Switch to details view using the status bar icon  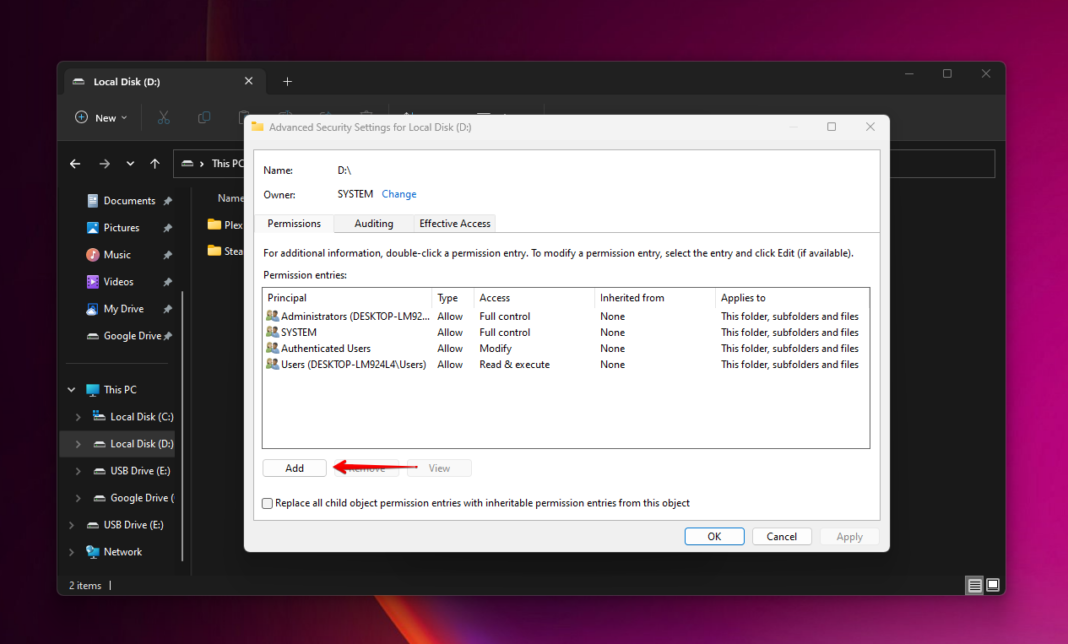click(x=974, y=584)
